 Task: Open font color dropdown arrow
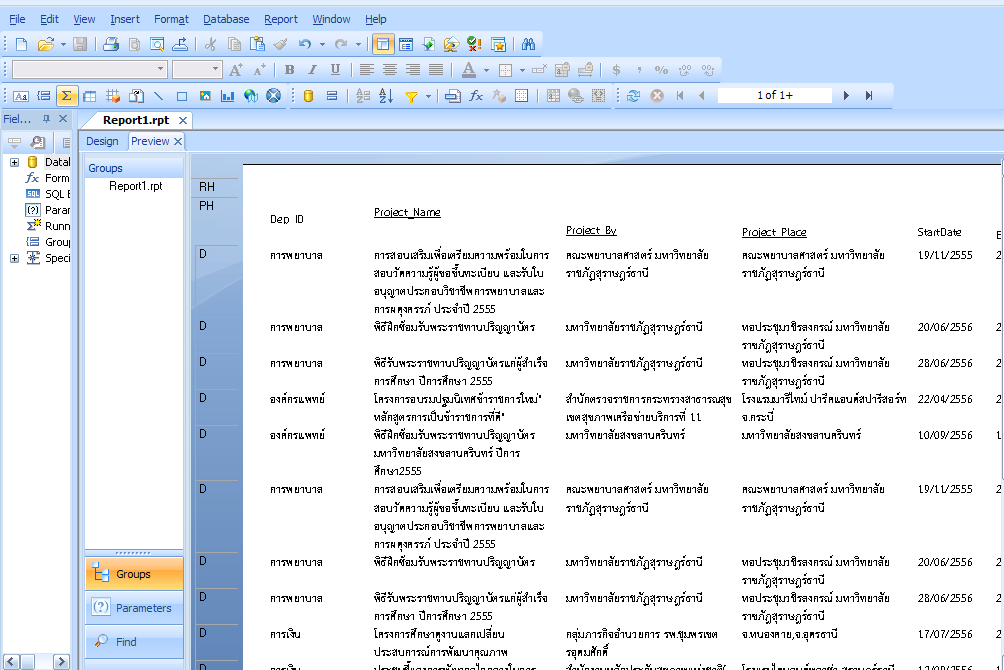pyautogui.click(x=486, y=70)
